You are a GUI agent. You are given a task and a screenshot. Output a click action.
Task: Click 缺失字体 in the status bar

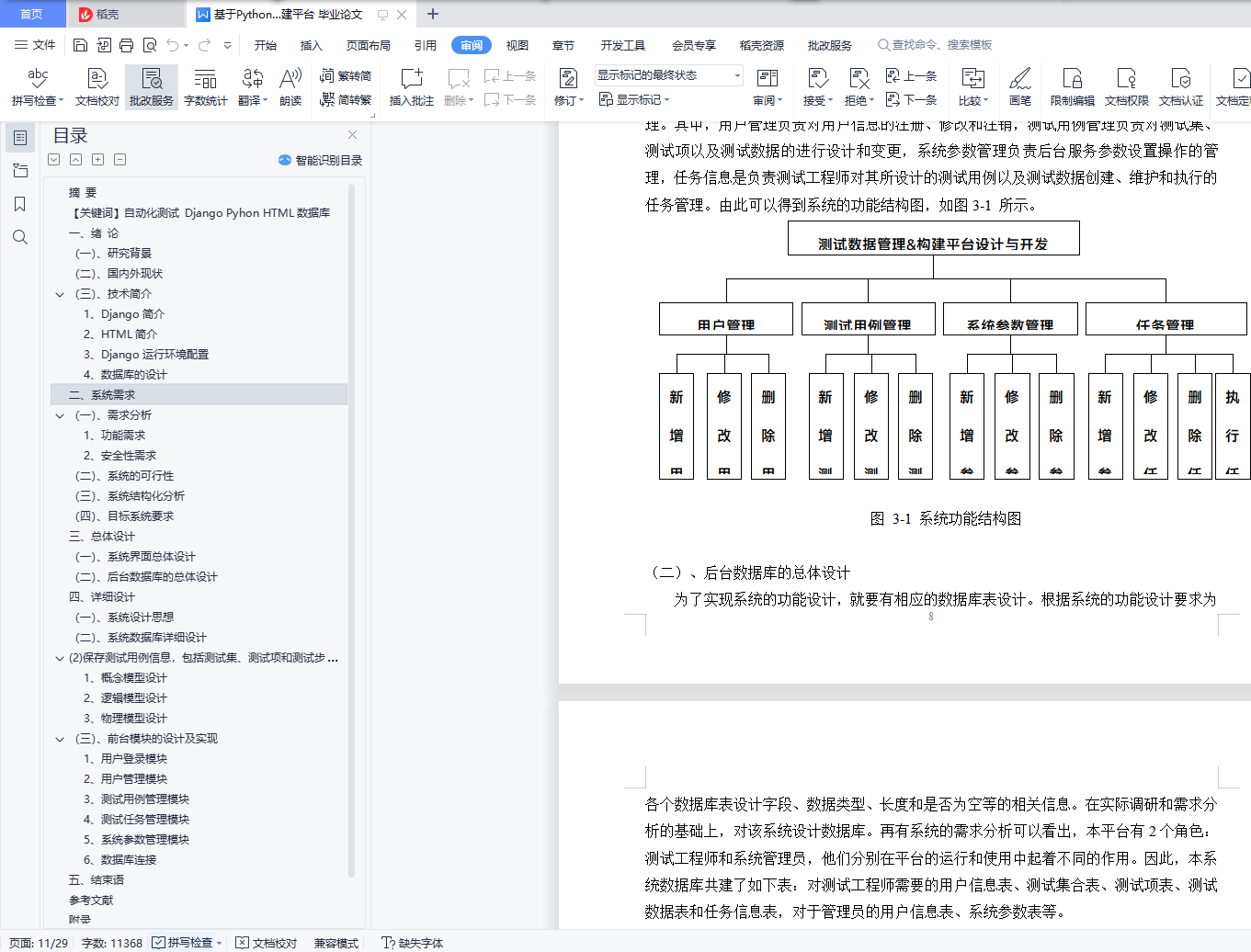pyautogui.click(x=413, y=943)
